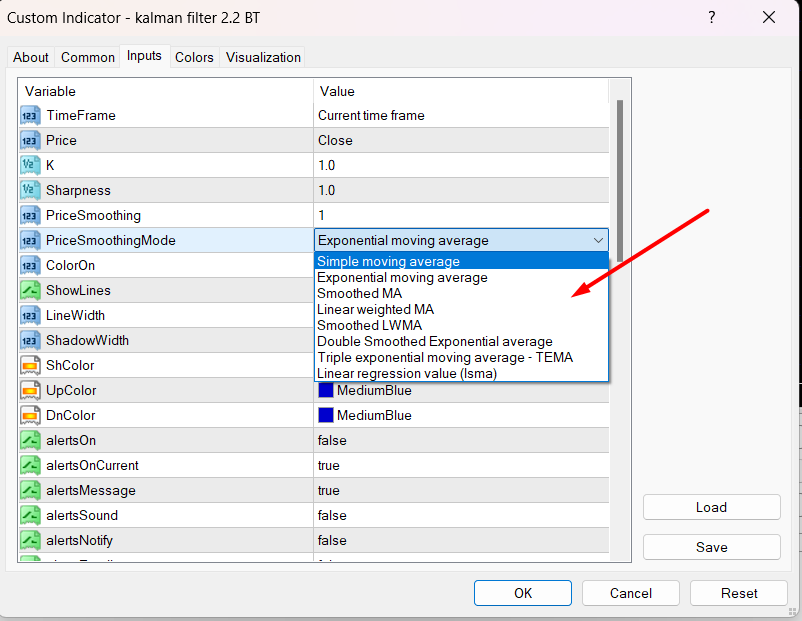Click the LineWidth row integer icon
Image resolution: width=802 pixels, height=621 pixels.
coord(30,316)
